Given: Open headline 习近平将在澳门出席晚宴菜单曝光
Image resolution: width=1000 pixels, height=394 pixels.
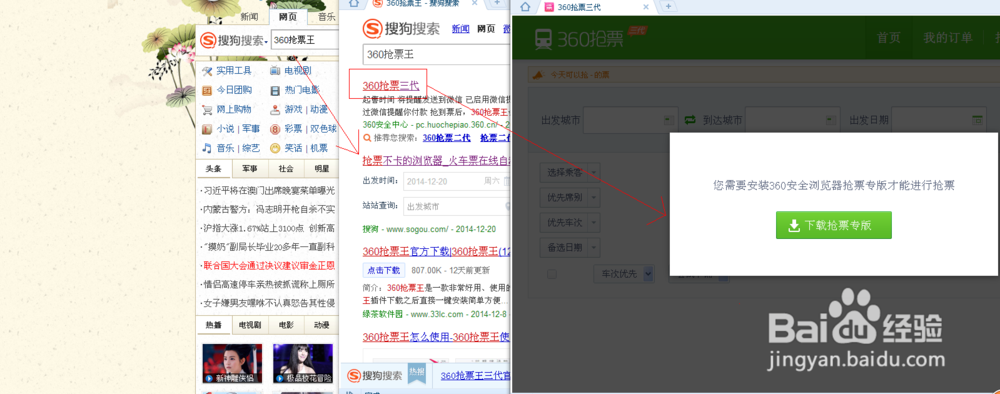Looking at the screenshot, I should tap(268, 191).
